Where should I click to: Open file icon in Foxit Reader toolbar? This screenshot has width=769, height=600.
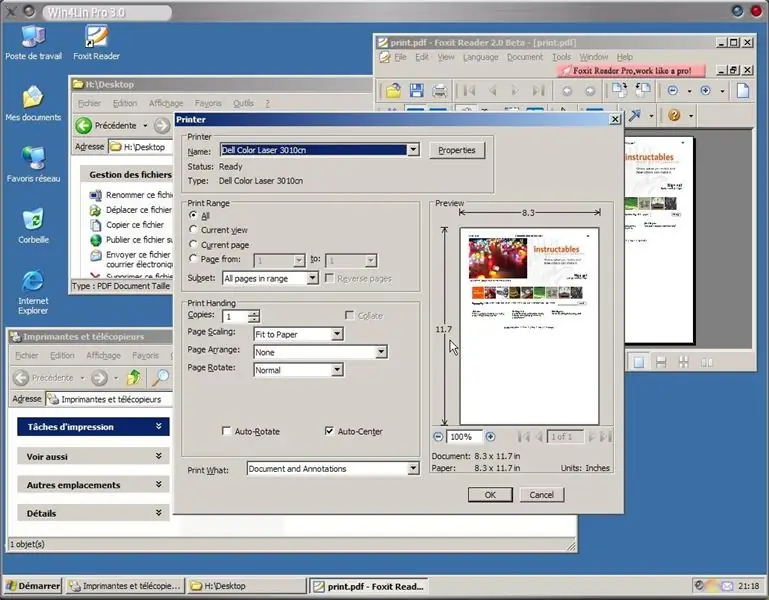tap(393, 90)
